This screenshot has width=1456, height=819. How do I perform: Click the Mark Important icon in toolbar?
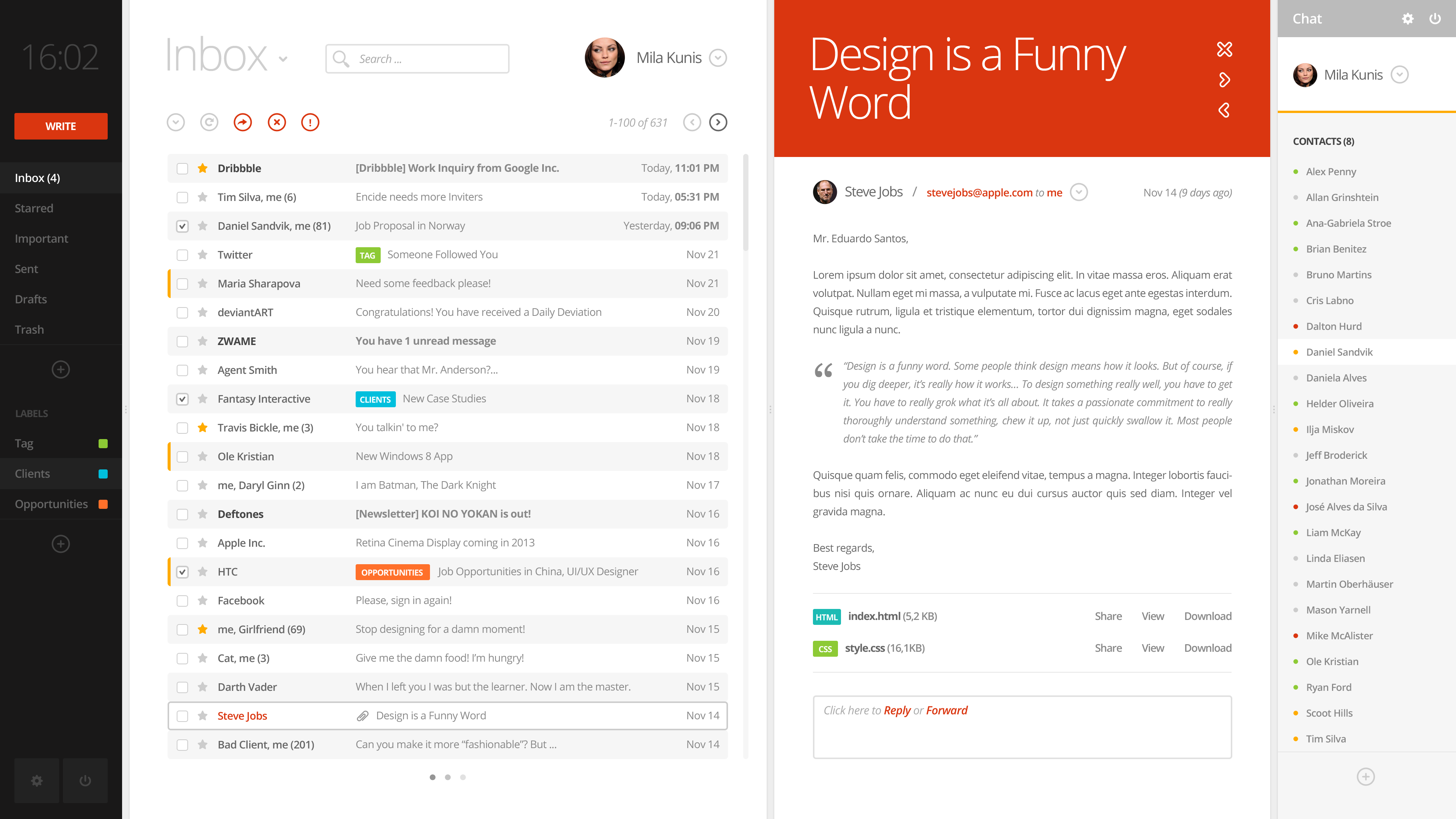[310, 122]
